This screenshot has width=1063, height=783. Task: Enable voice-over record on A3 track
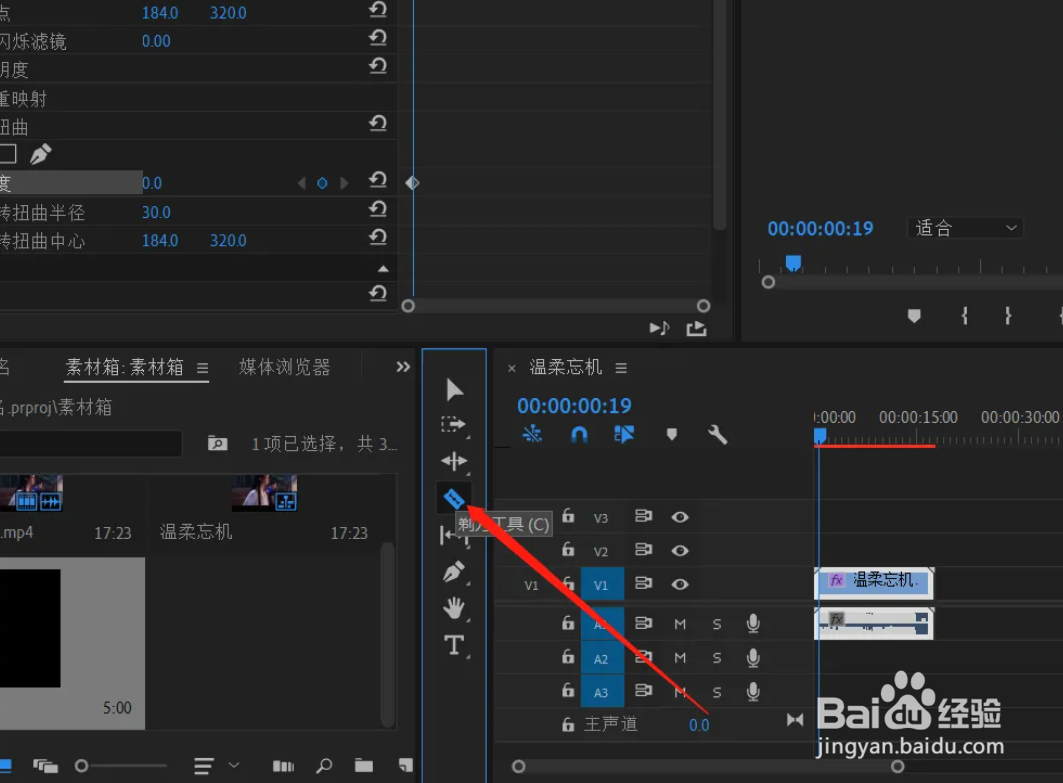(x=753, y=691)
